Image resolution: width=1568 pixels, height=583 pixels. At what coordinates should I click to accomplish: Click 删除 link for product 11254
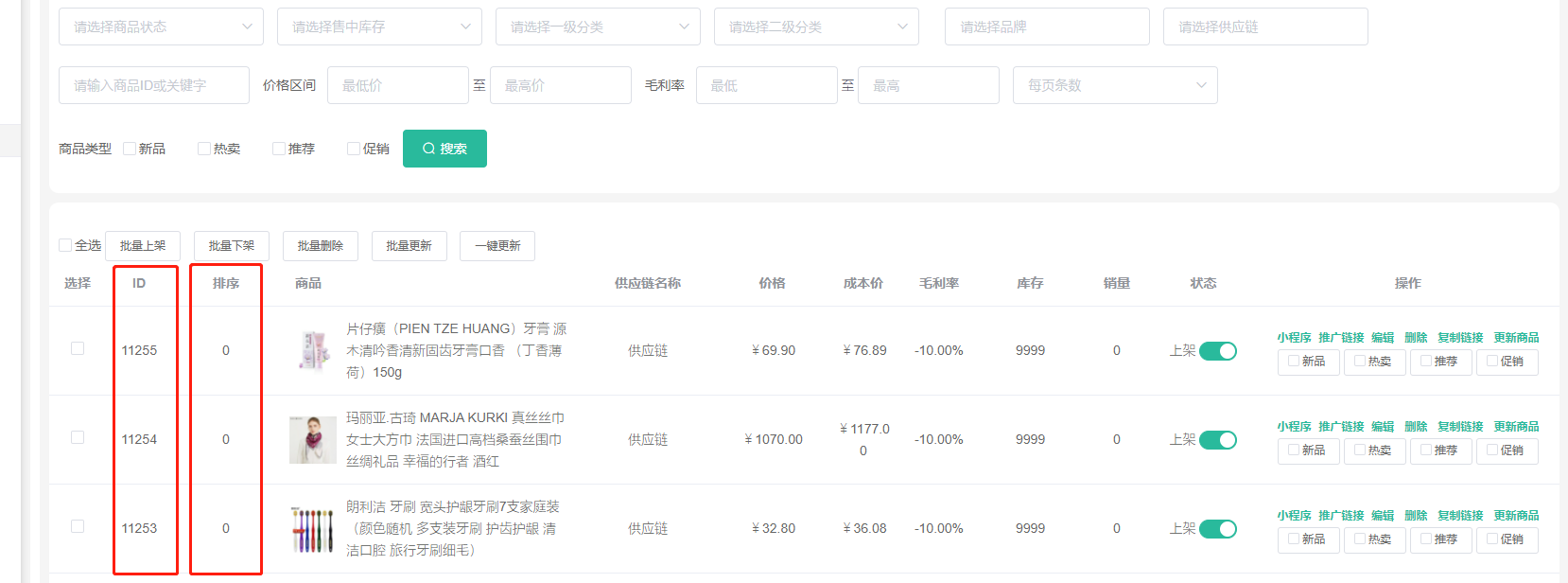pyautogui.click(x=1416, y=427)
